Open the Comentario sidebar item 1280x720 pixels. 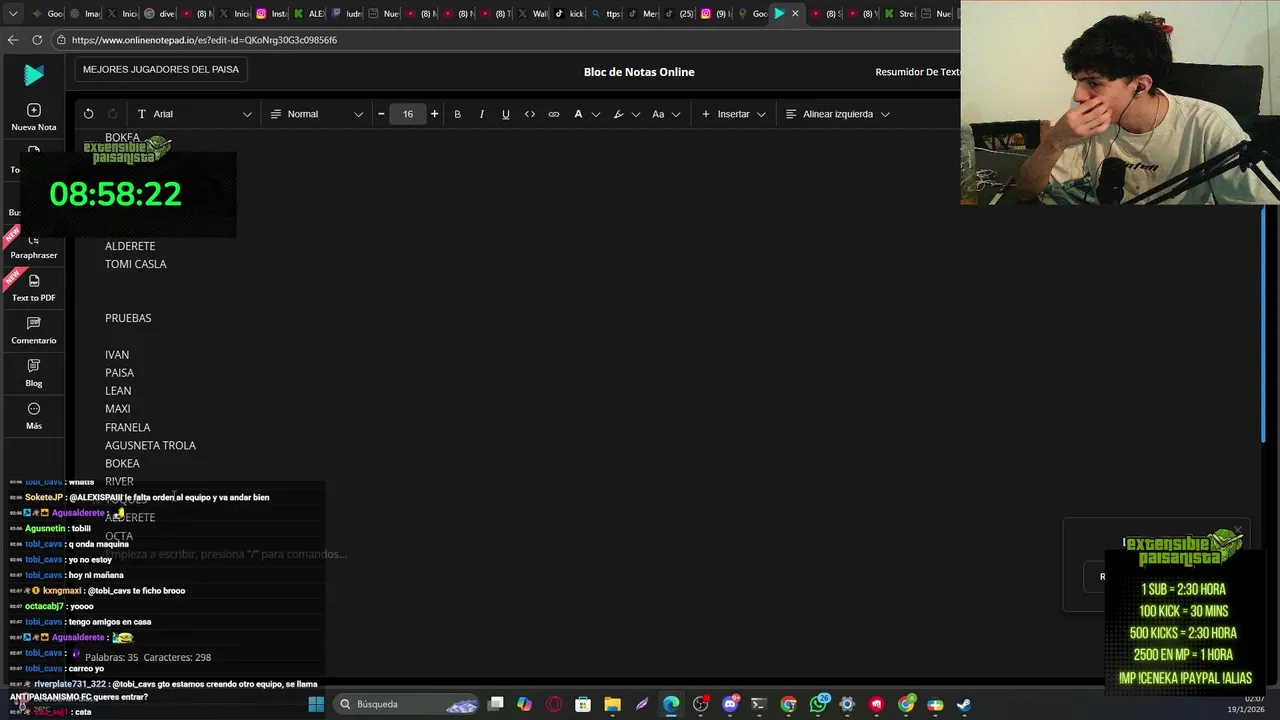pos(34,331)
